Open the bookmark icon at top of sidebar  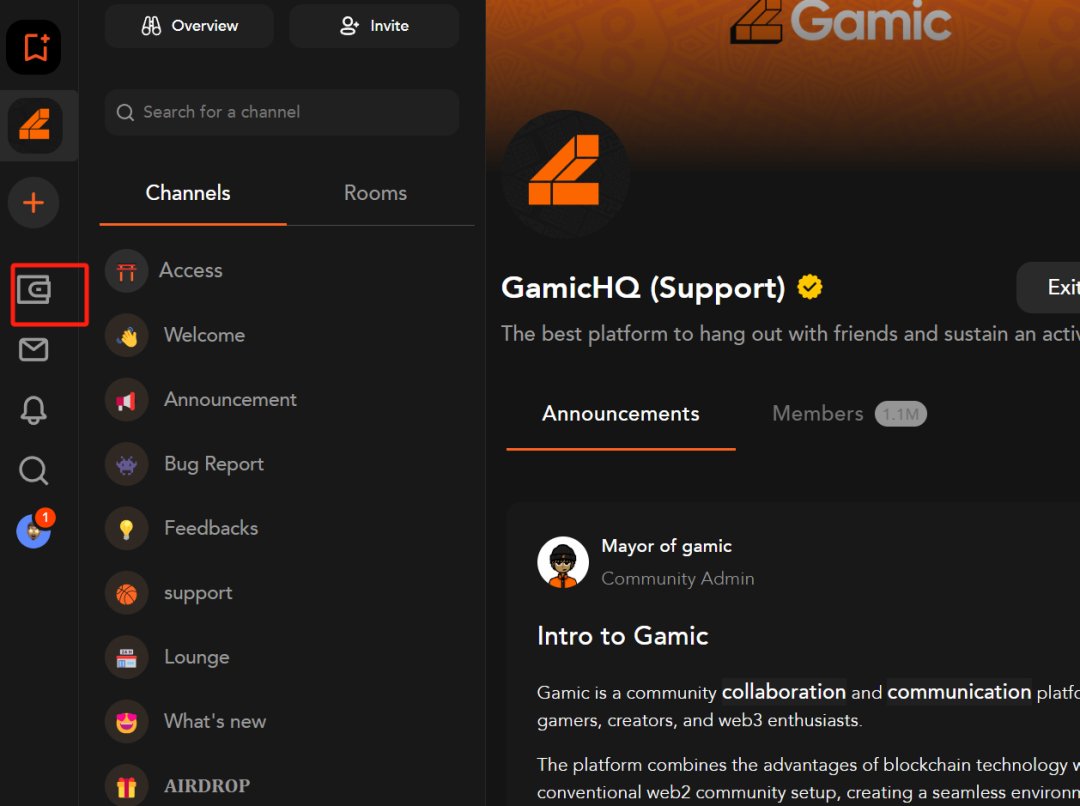click(34, 47)
